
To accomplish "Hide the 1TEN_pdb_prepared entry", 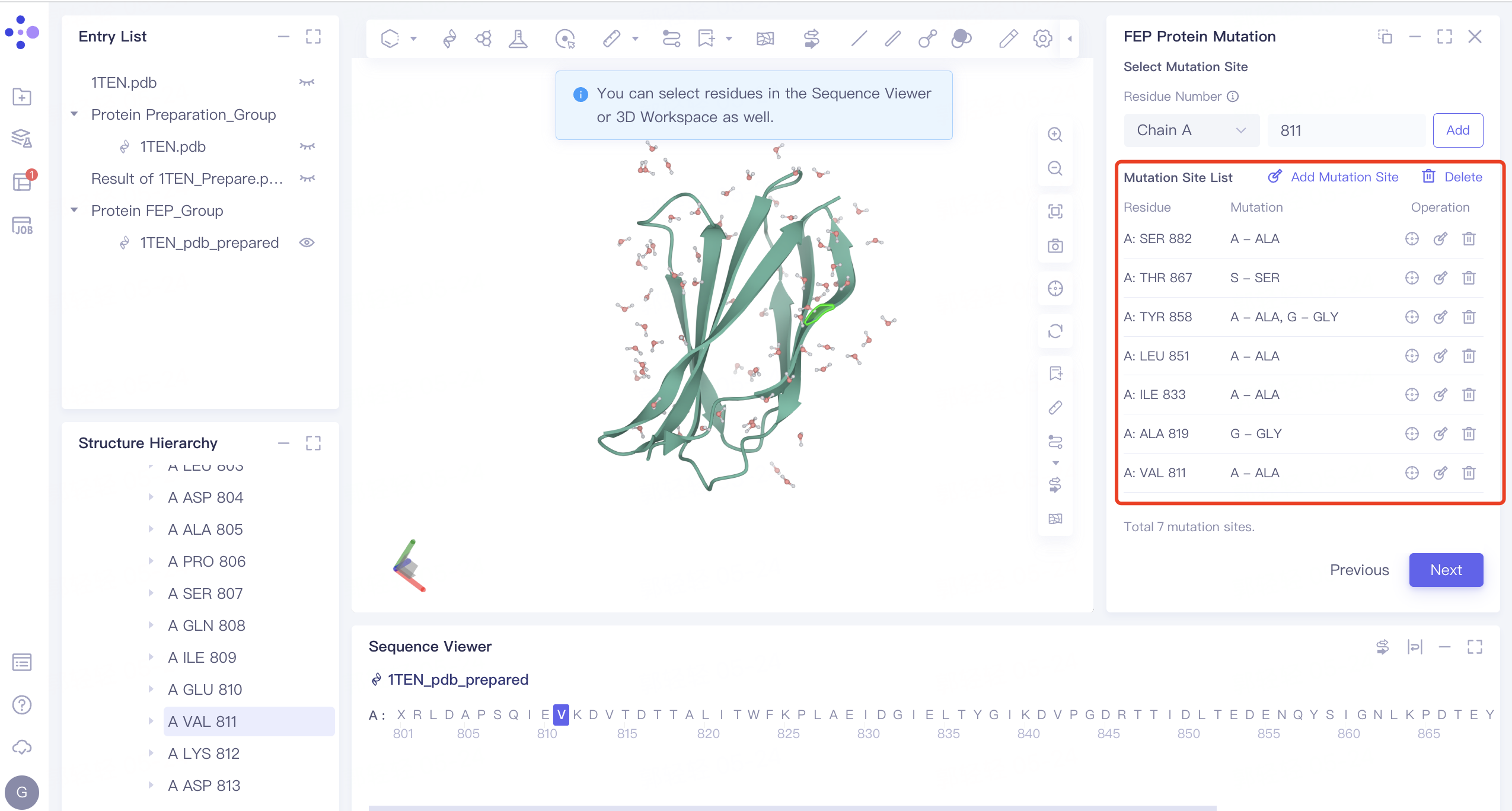I will tap(307, 242).
